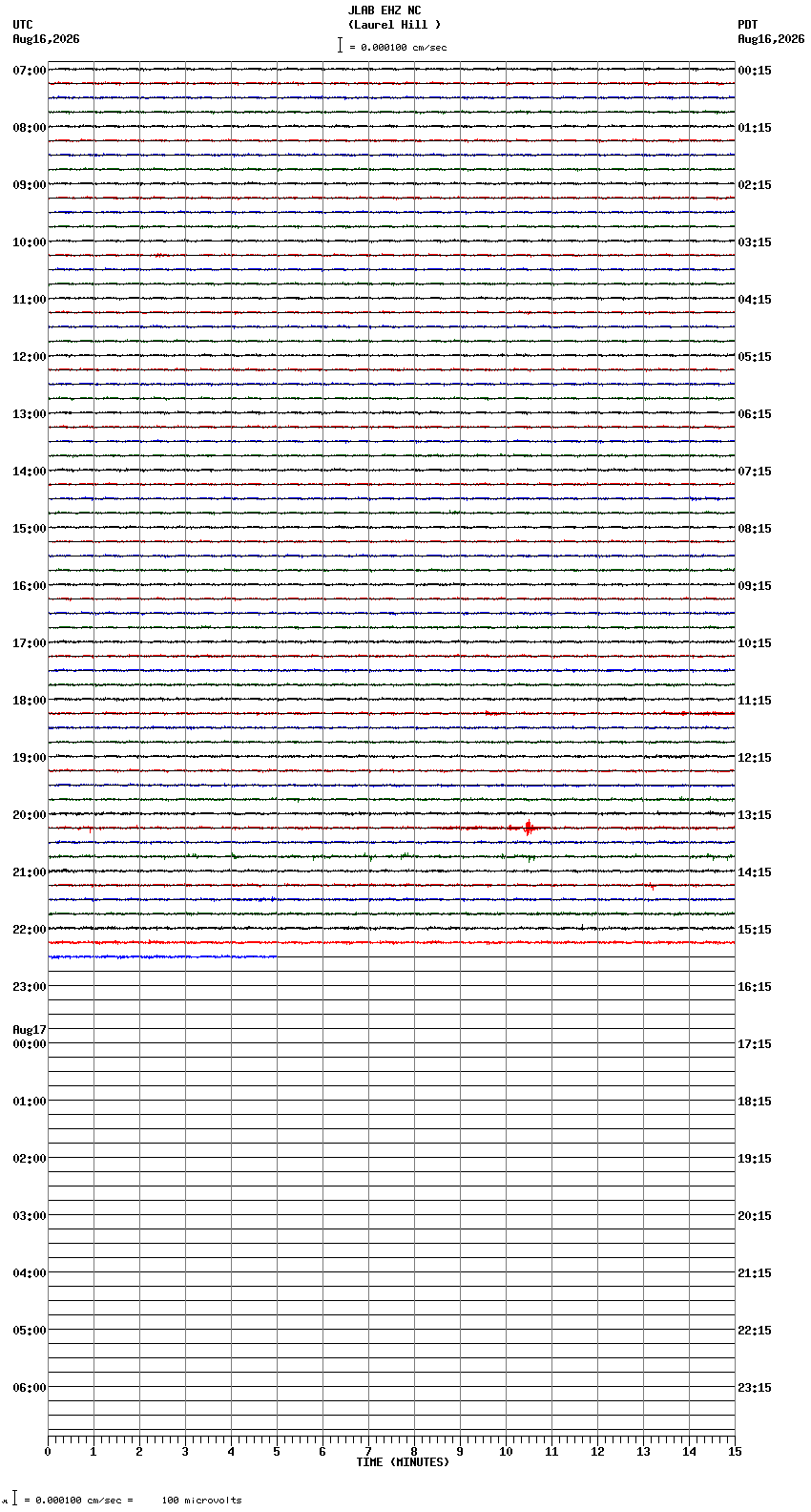Click the 07:00 UTC time label

click(x=30, y=71)
